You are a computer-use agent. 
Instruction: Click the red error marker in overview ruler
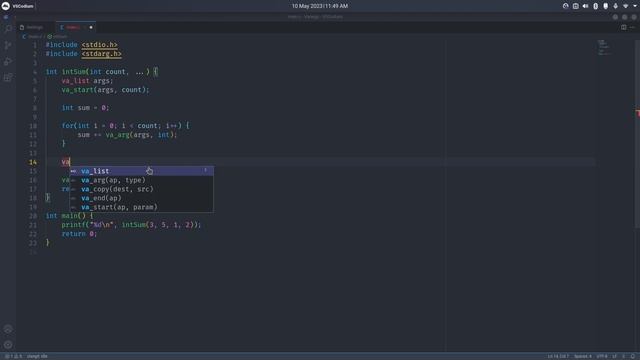[638, 113]
